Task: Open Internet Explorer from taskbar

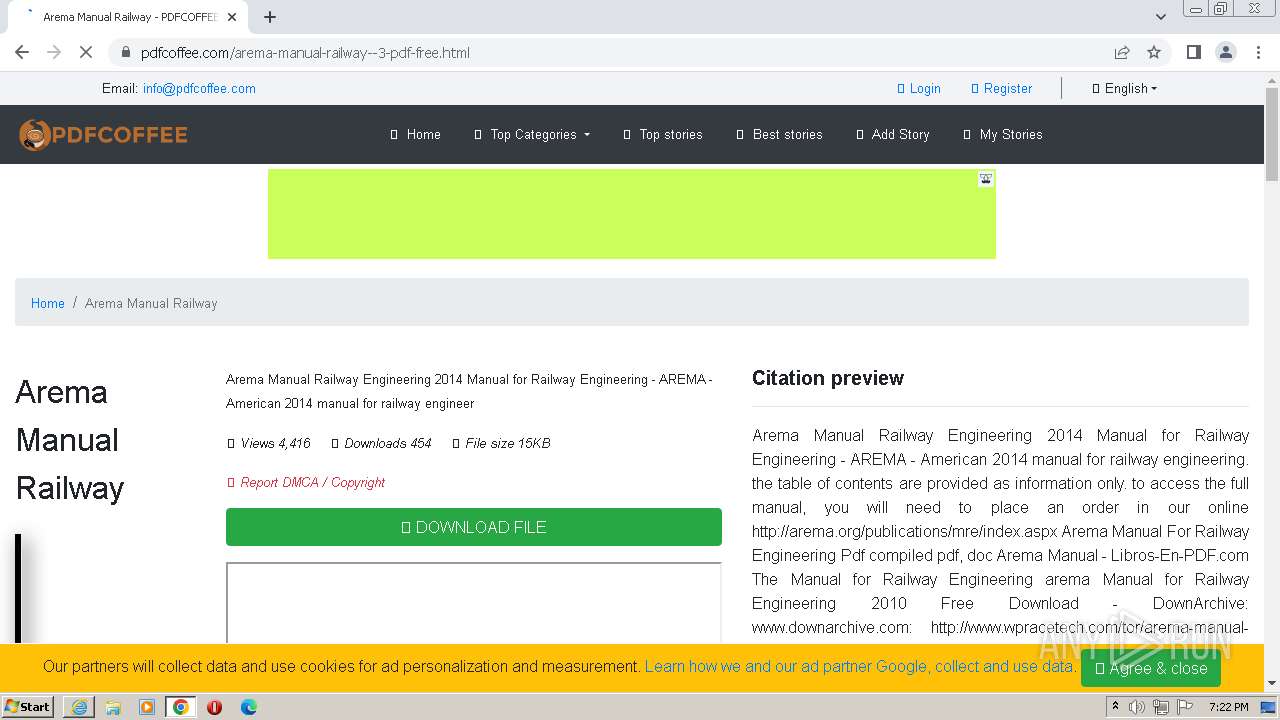Action: click(79, 707)
